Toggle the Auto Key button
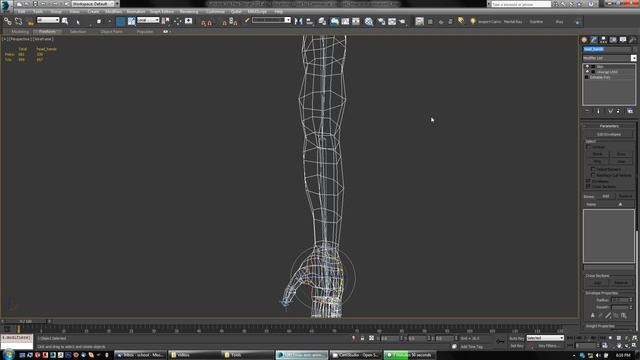This screenshot has height=360, width=640. tap(516, 338)
